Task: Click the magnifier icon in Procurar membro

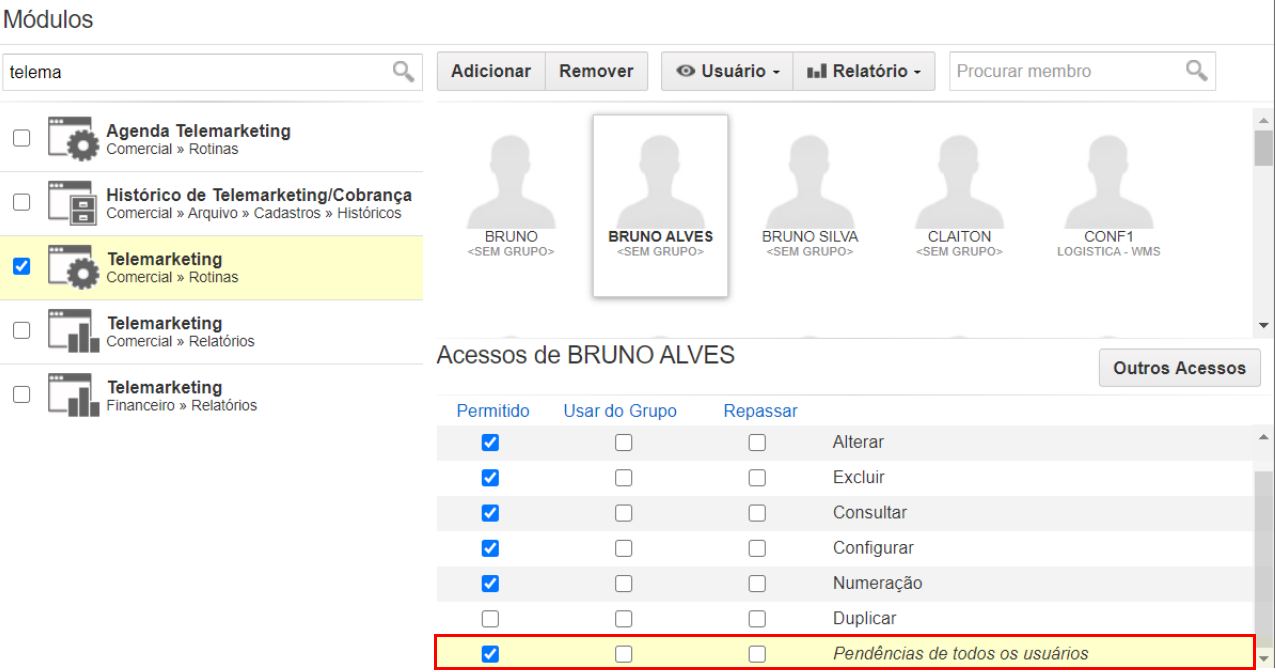Action: coord(1196,70)
